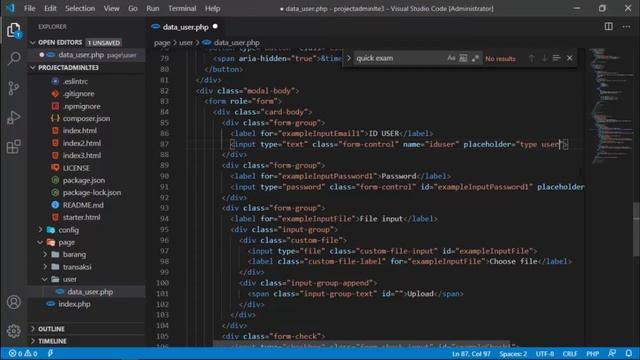
Task: Open the Manage gear icon
Action: [x=13, y=331]
